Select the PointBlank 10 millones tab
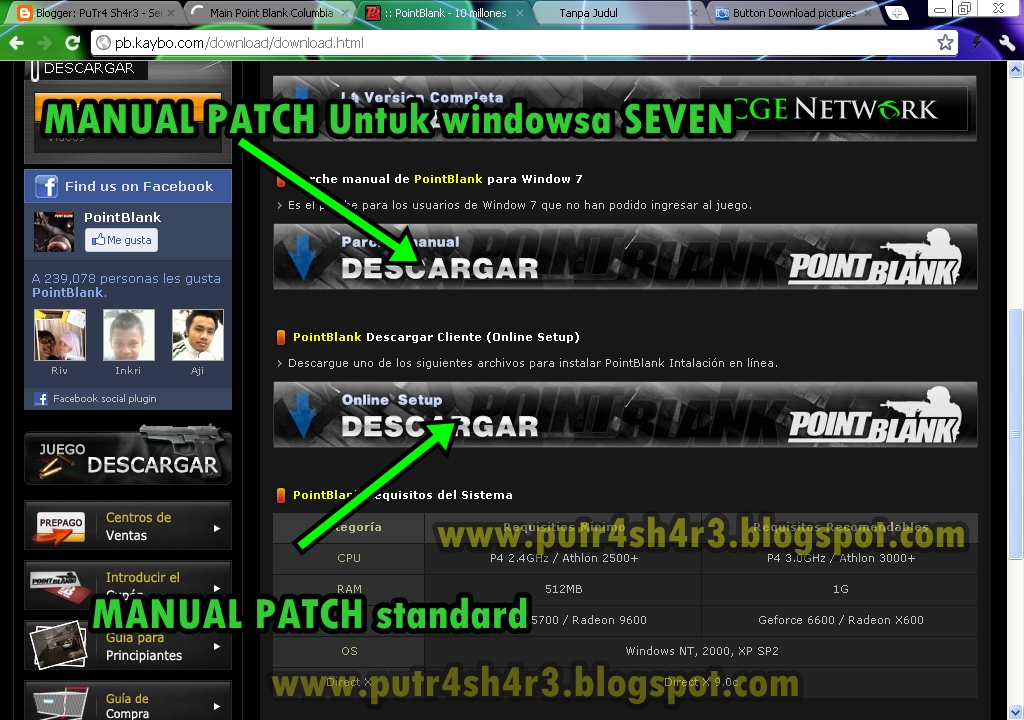This screenshot has height=720, width=1024. (444, 12)
